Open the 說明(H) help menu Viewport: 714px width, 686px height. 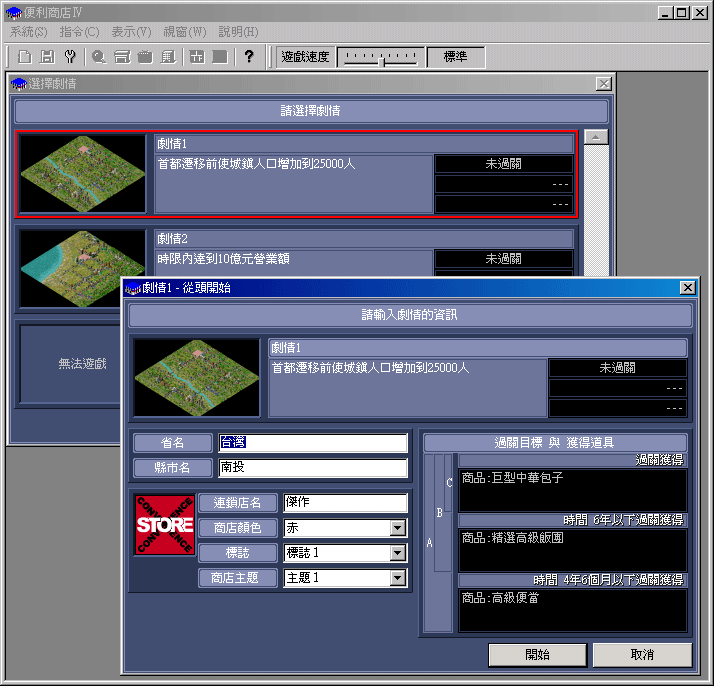pos(237,32)
